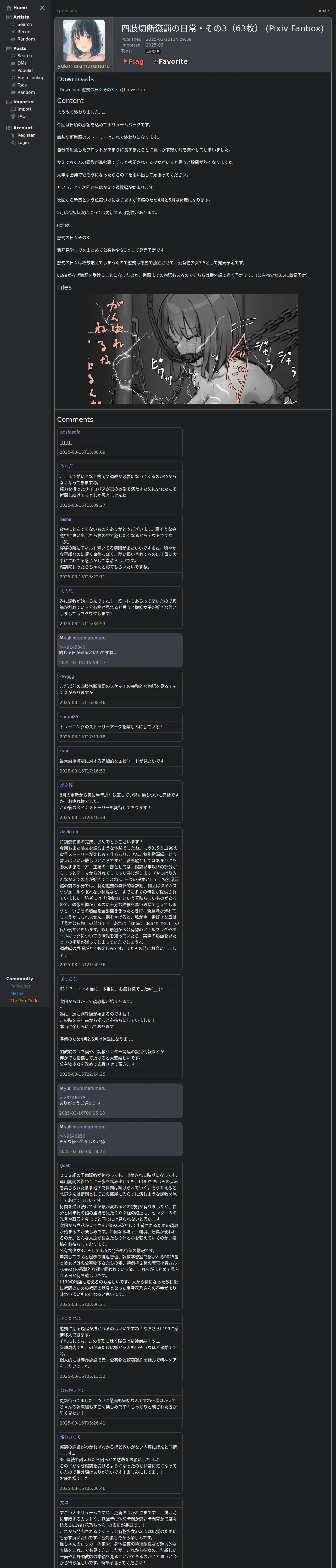The height and width of the screenshot is (1568, 336).
Task: Select commenter name 公有物ファン
Action: (x=72, y=1390)
